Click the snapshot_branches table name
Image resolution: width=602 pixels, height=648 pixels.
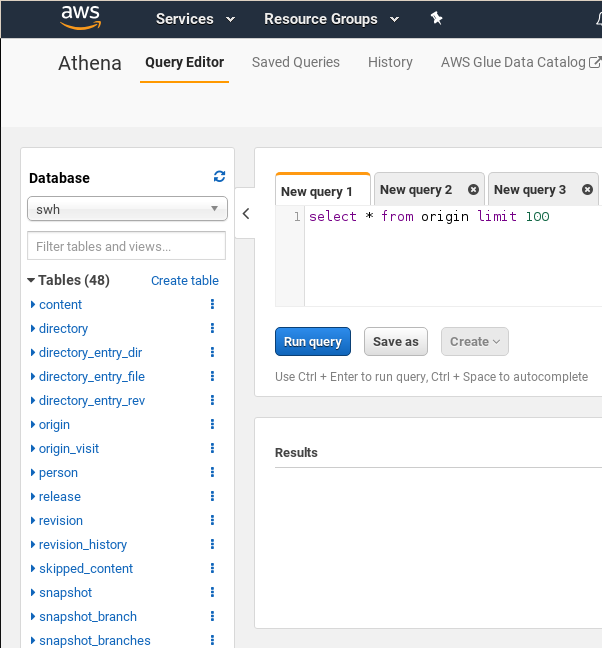pos(95,641)
